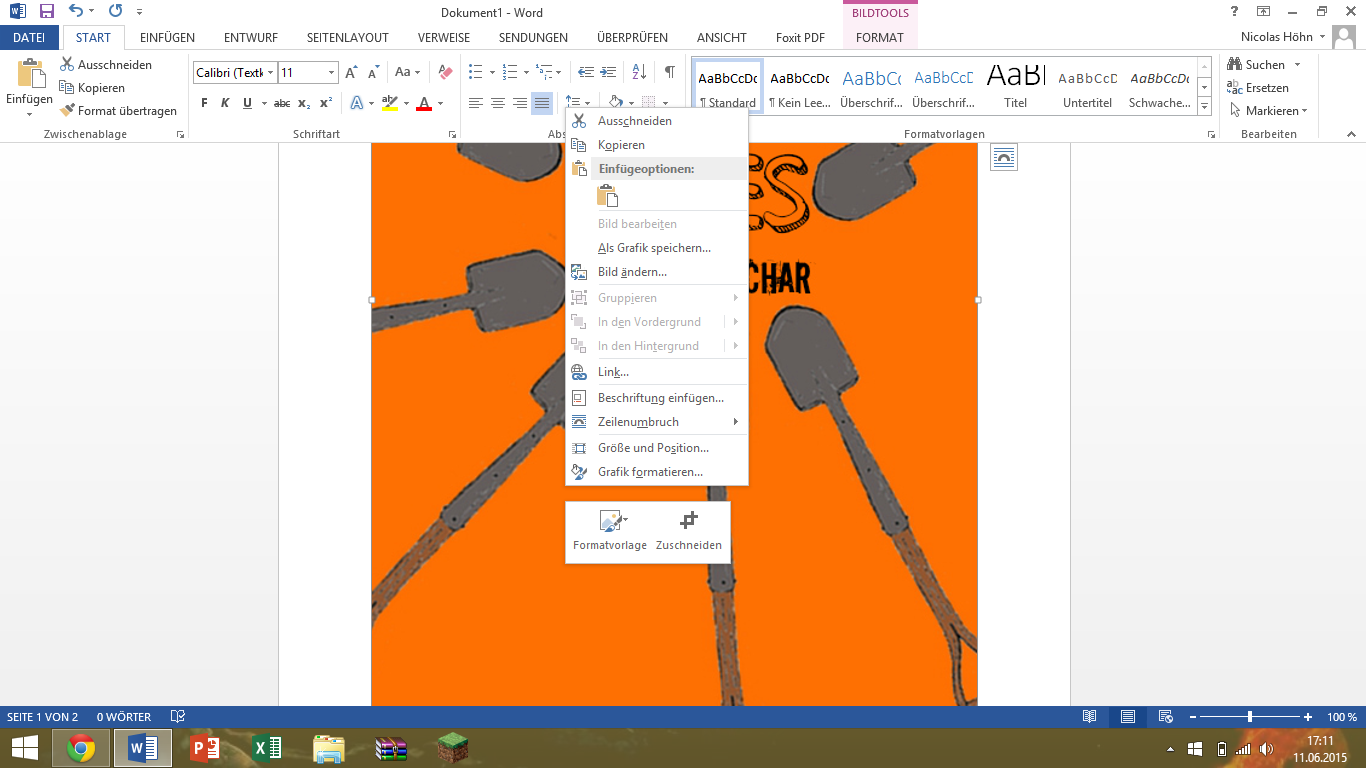The width and height of the screenshot is (1366, 768).
Task: Click the layout options icon beside image
Action: (1003, 157)
